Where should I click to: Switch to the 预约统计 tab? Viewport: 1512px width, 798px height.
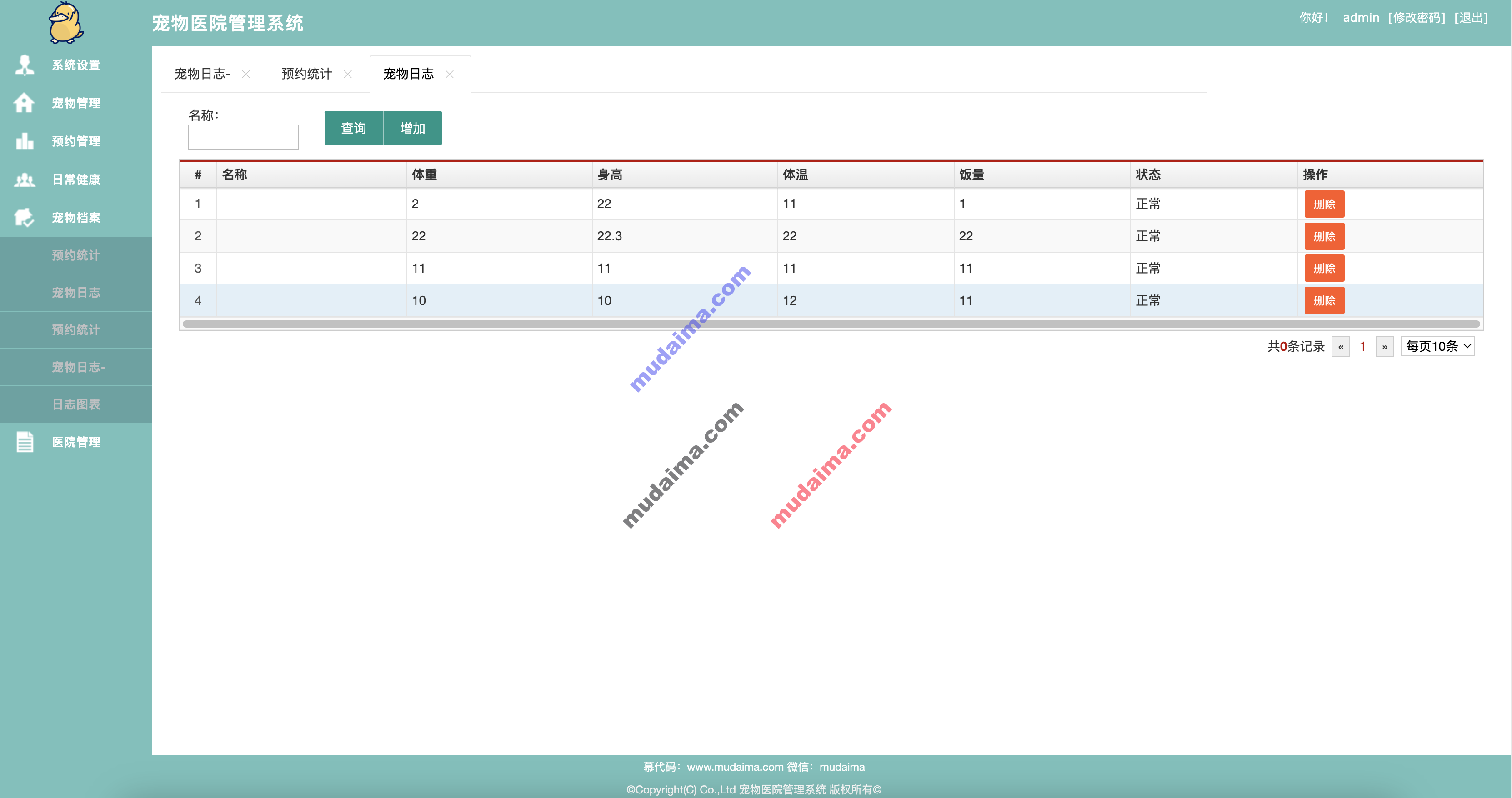[x=306, y=74]
